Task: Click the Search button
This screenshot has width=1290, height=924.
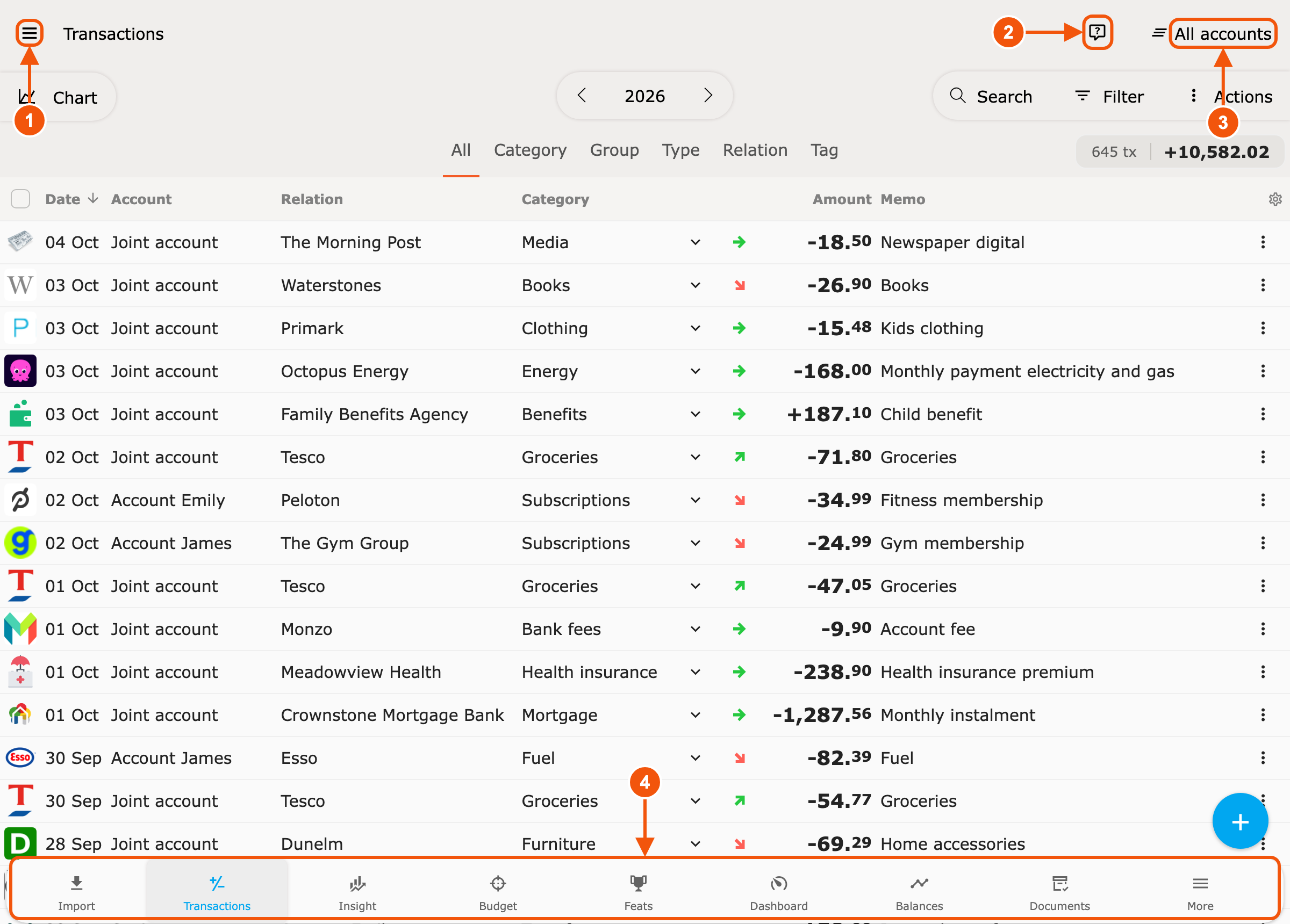Action: coord(991,96)
